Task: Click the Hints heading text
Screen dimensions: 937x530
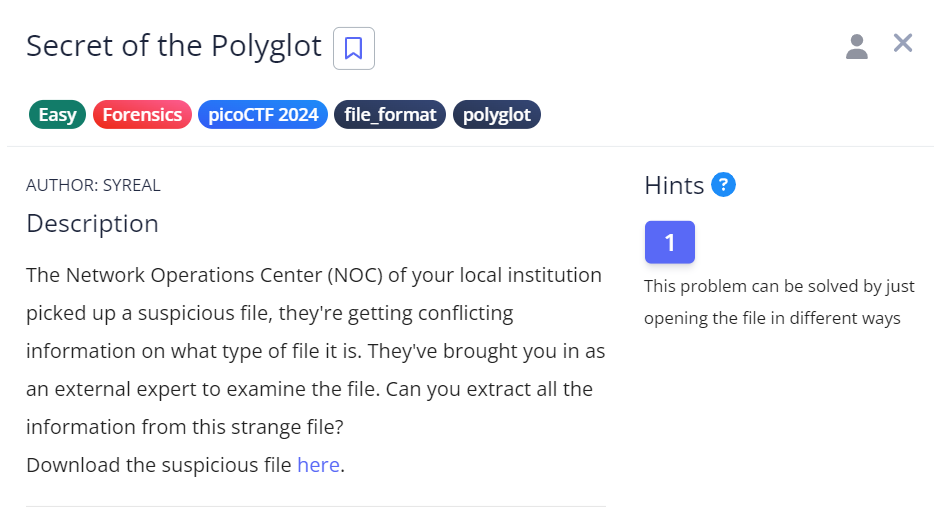Action: point(674,185)
